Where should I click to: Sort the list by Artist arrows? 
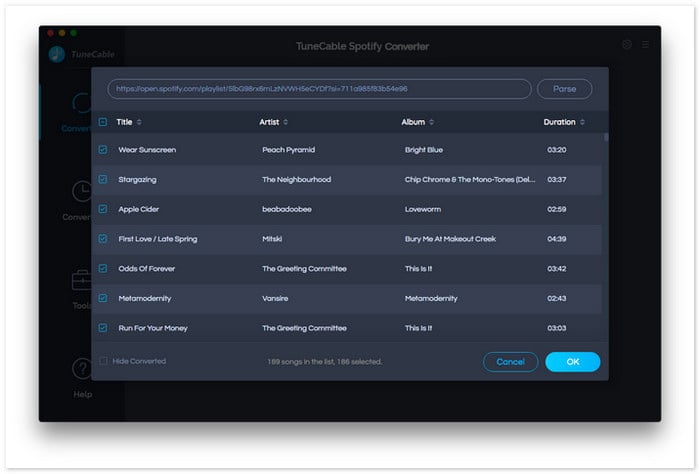(286, 122)
